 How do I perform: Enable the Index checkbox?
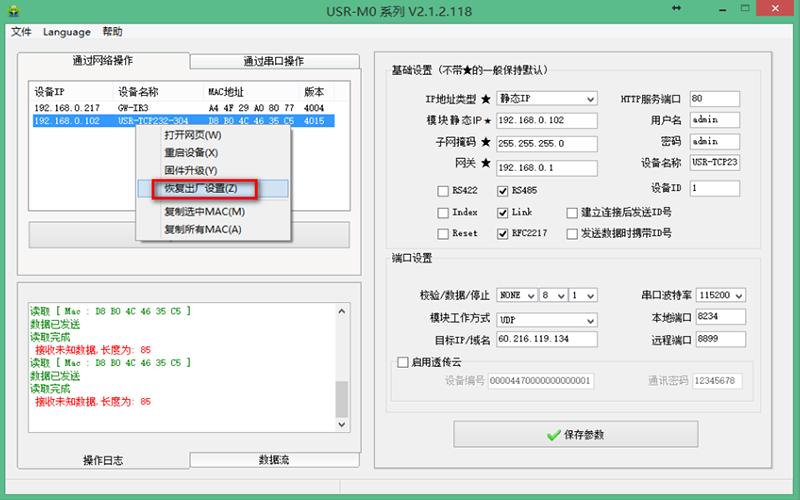[x=443, y=212]
